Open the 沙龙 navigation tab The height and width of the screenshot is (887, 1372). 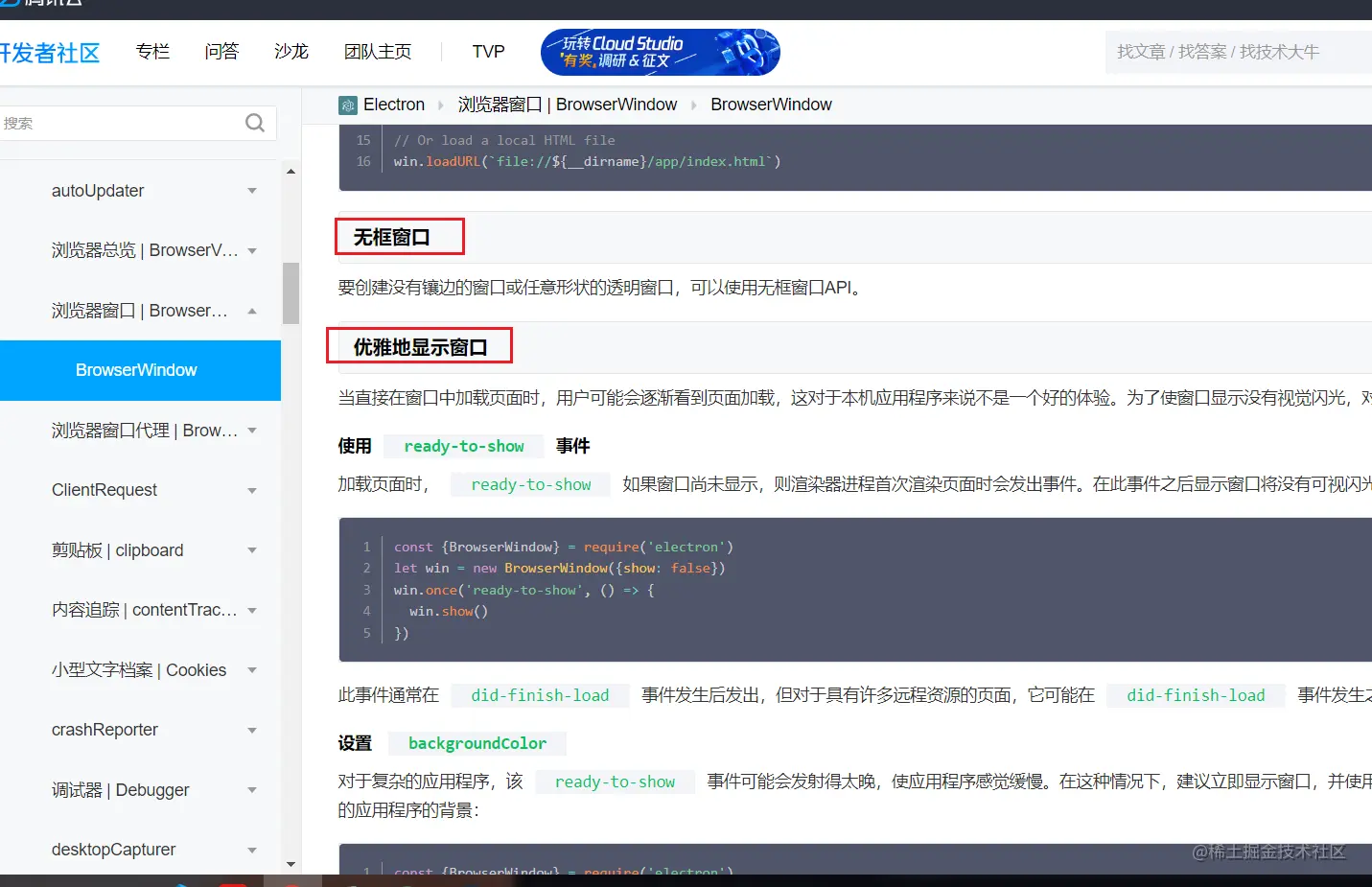point(291,52)
